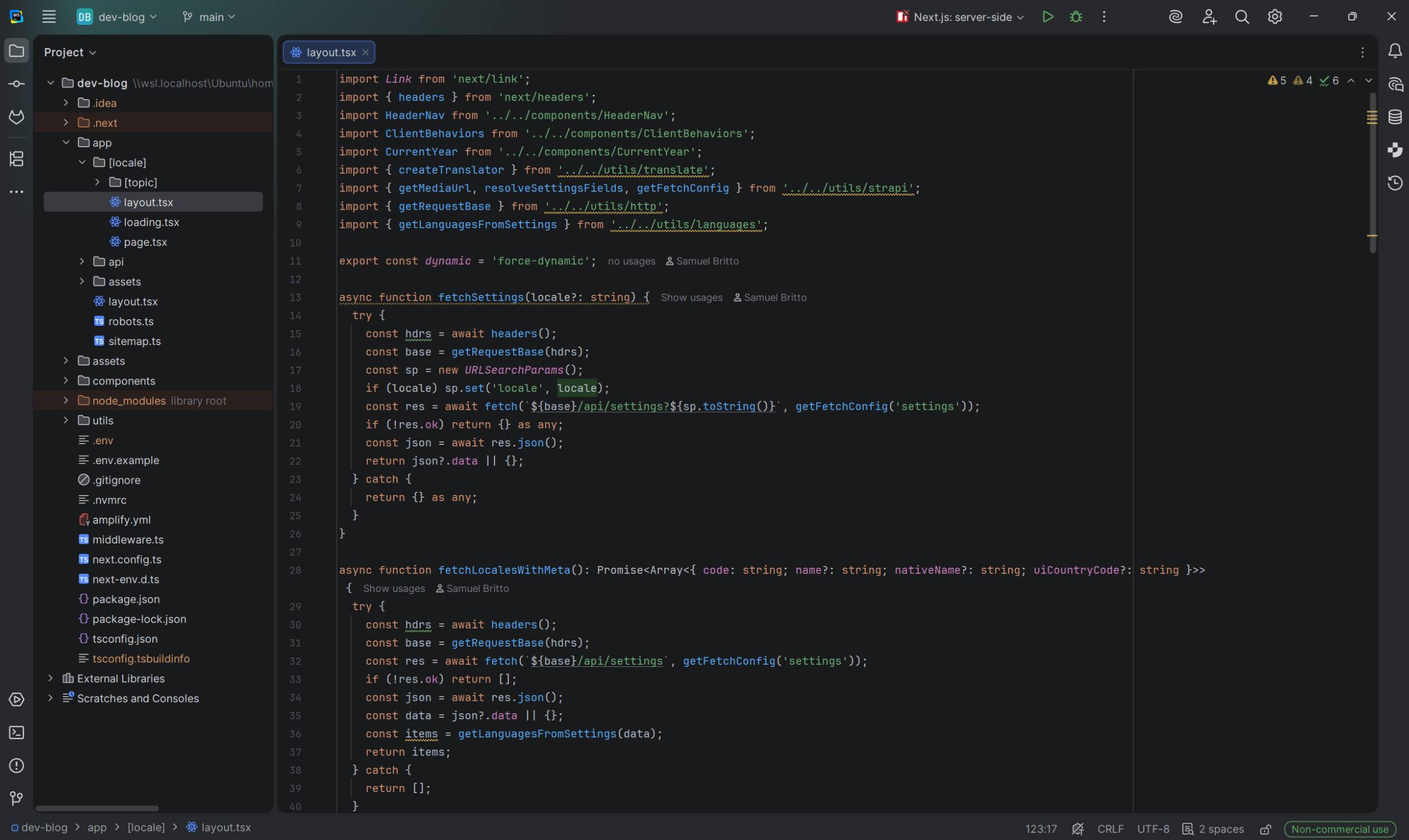Screen dimensions: 1409x840
Task: Open the main hamburger menu
Action: point(48,17)
